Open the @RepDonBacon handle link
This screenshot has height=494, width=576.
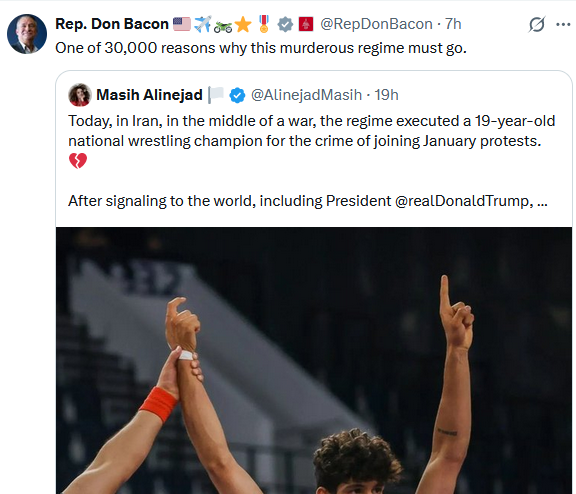376,24
